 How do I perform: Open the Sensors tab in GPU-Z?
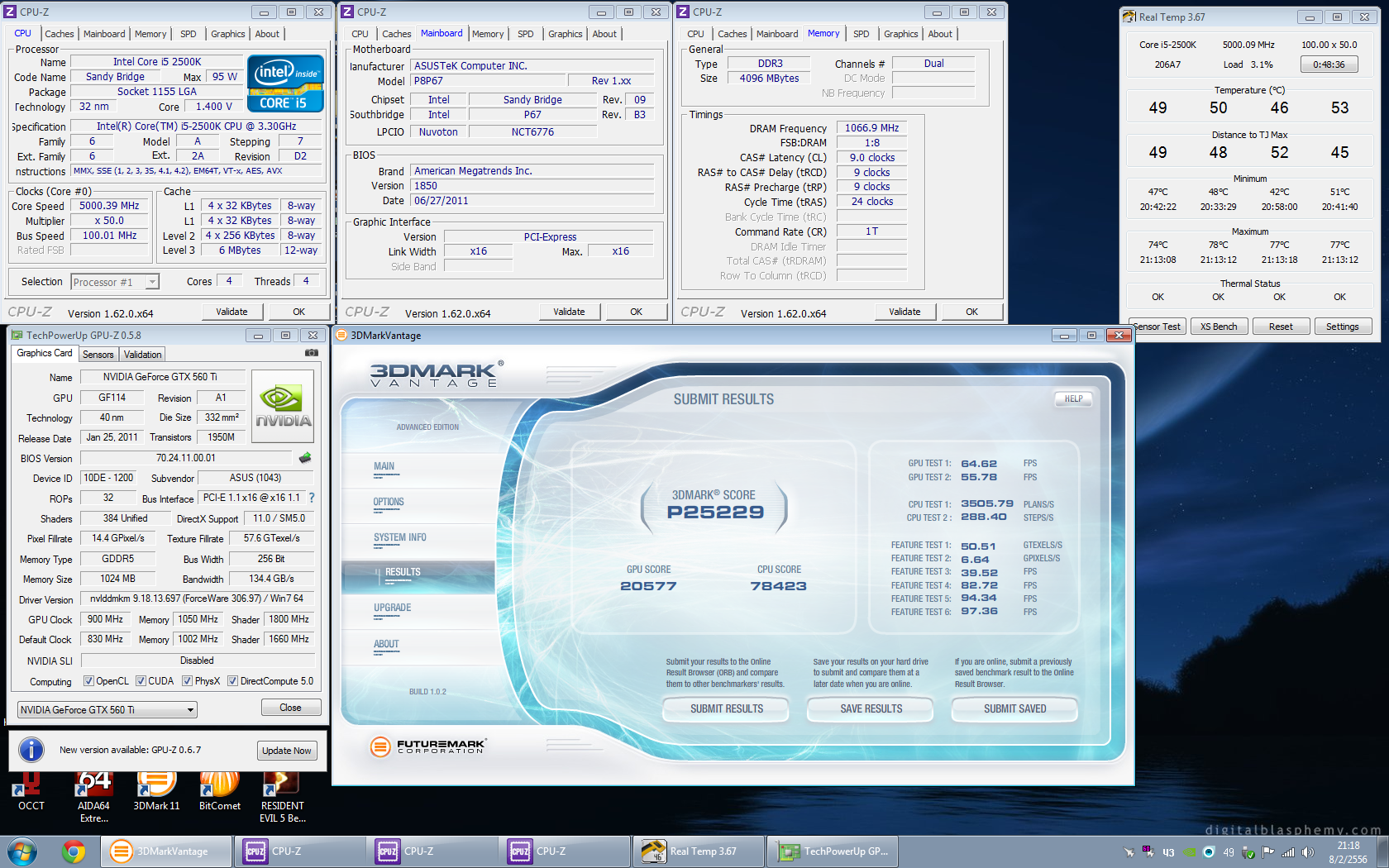pyautogui.click(x=98, y=355)
